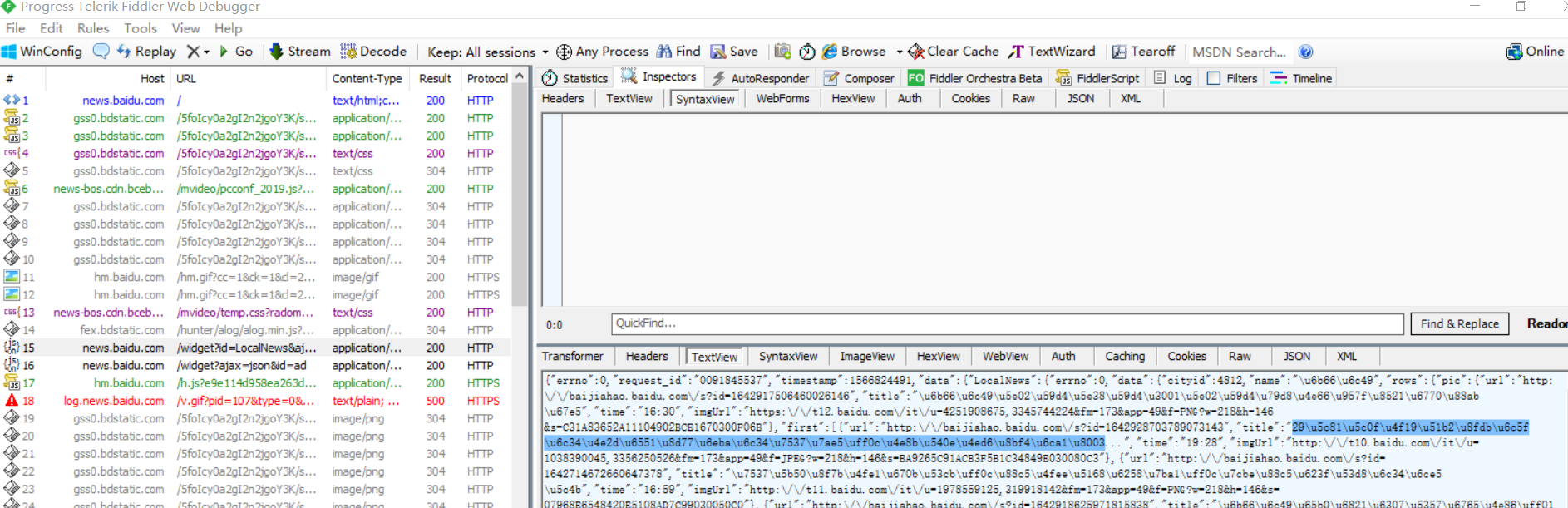Open the Rules menu
This screenshot has height=508, width=1568.
click(93, 28)
